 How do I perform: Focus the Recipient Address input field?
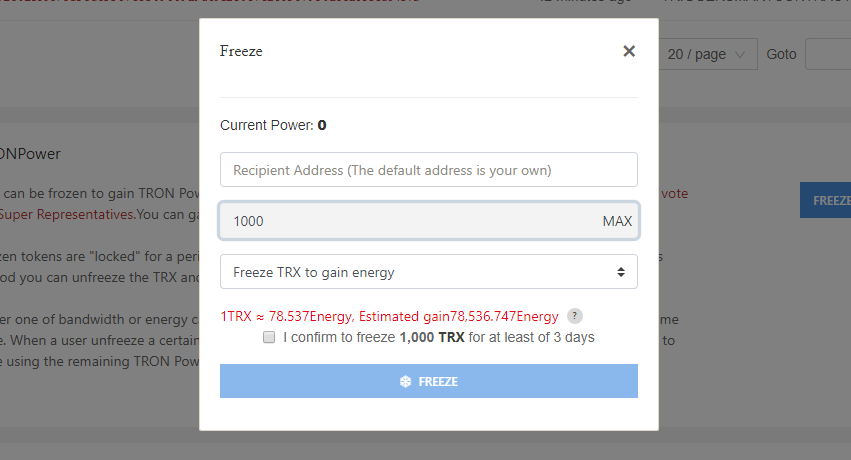[x=428, y=170]
